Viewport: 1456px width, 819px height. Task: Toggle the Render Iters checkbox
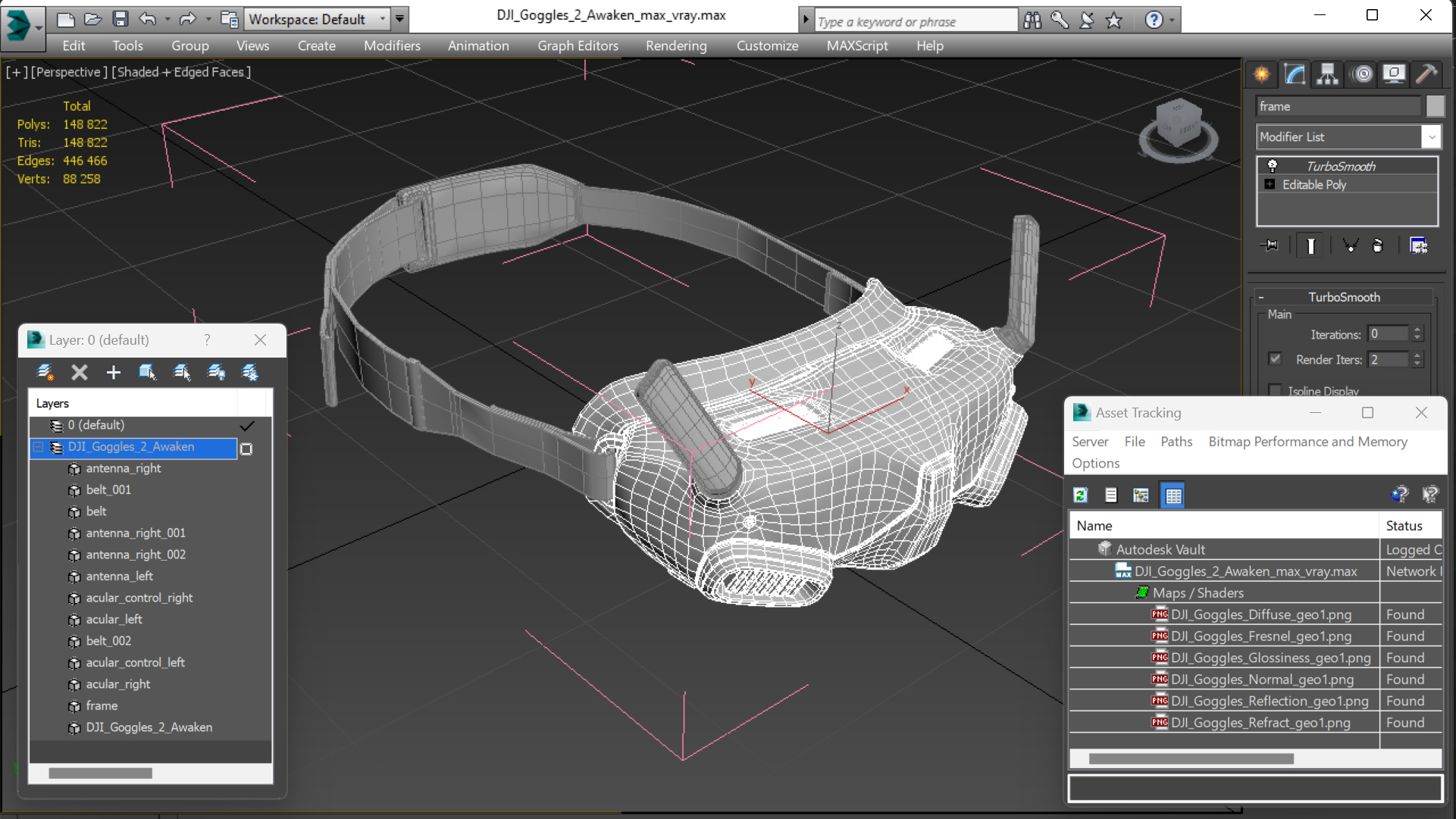[x=1276, y=359]
